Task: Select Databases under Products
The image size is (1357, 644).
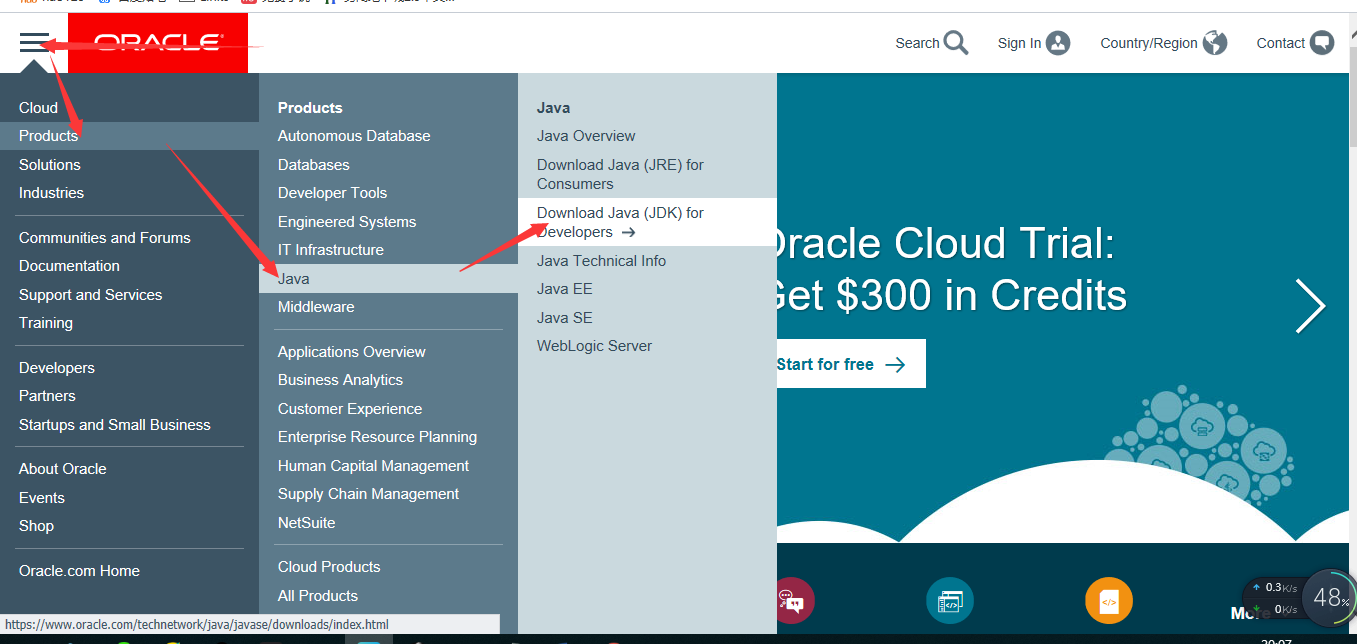Action: pos(314,165)
